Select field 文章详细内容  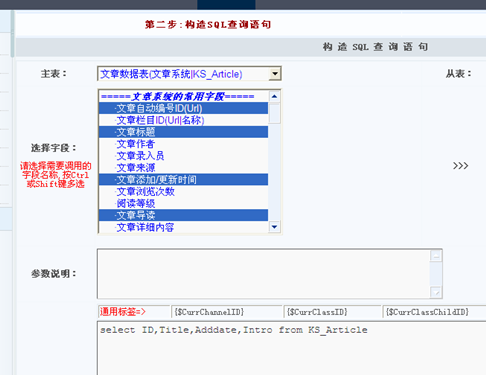pos(183,227)
